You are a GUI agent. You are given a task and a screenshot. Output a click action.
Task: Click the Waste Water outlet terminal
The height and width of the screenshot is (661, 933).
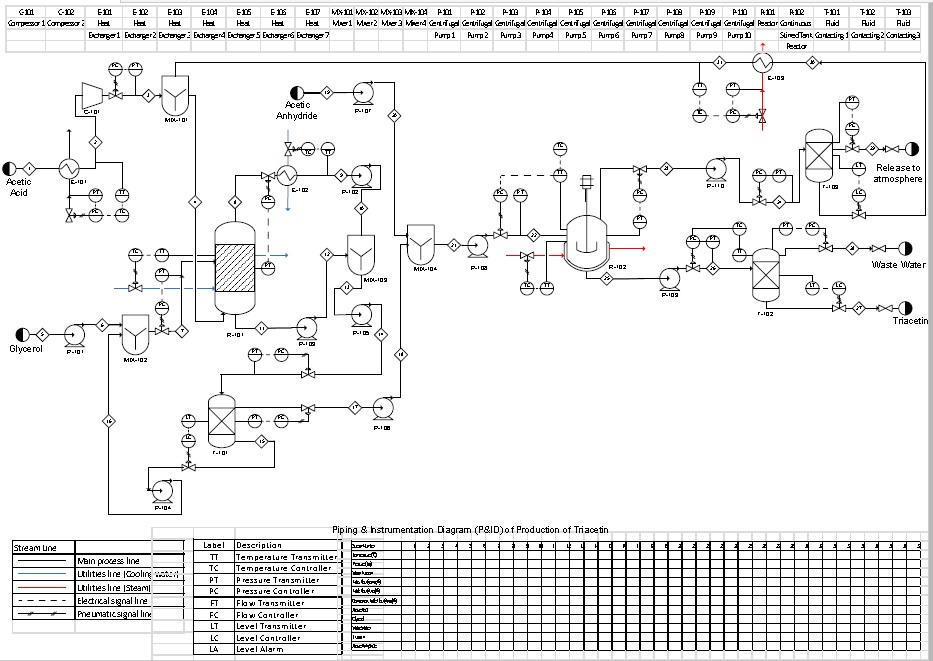pyautogui.click(x=905, y=248)
